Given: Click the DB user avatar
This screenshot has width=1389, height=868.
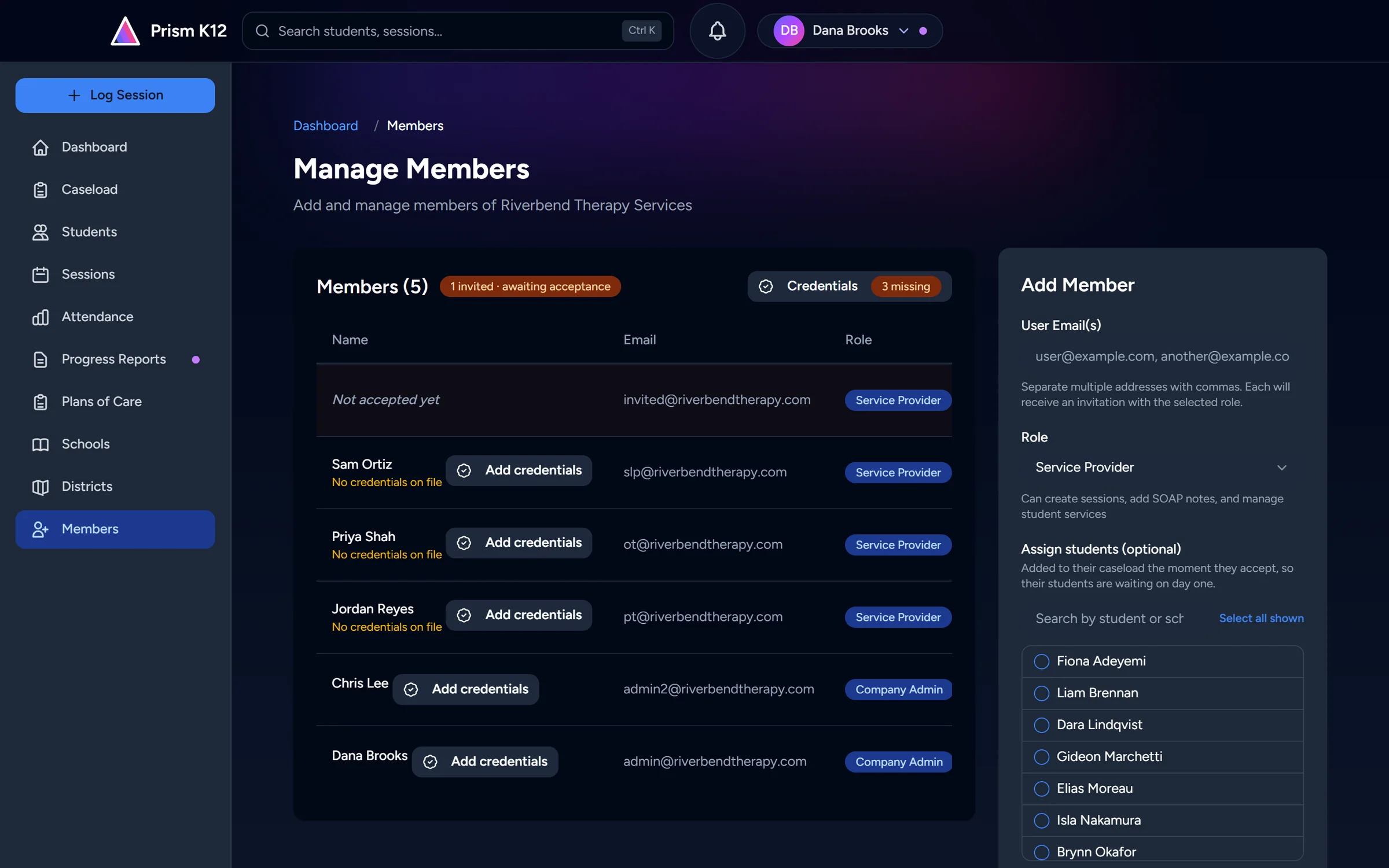Looking at the screenshot, I should point(789,31).
